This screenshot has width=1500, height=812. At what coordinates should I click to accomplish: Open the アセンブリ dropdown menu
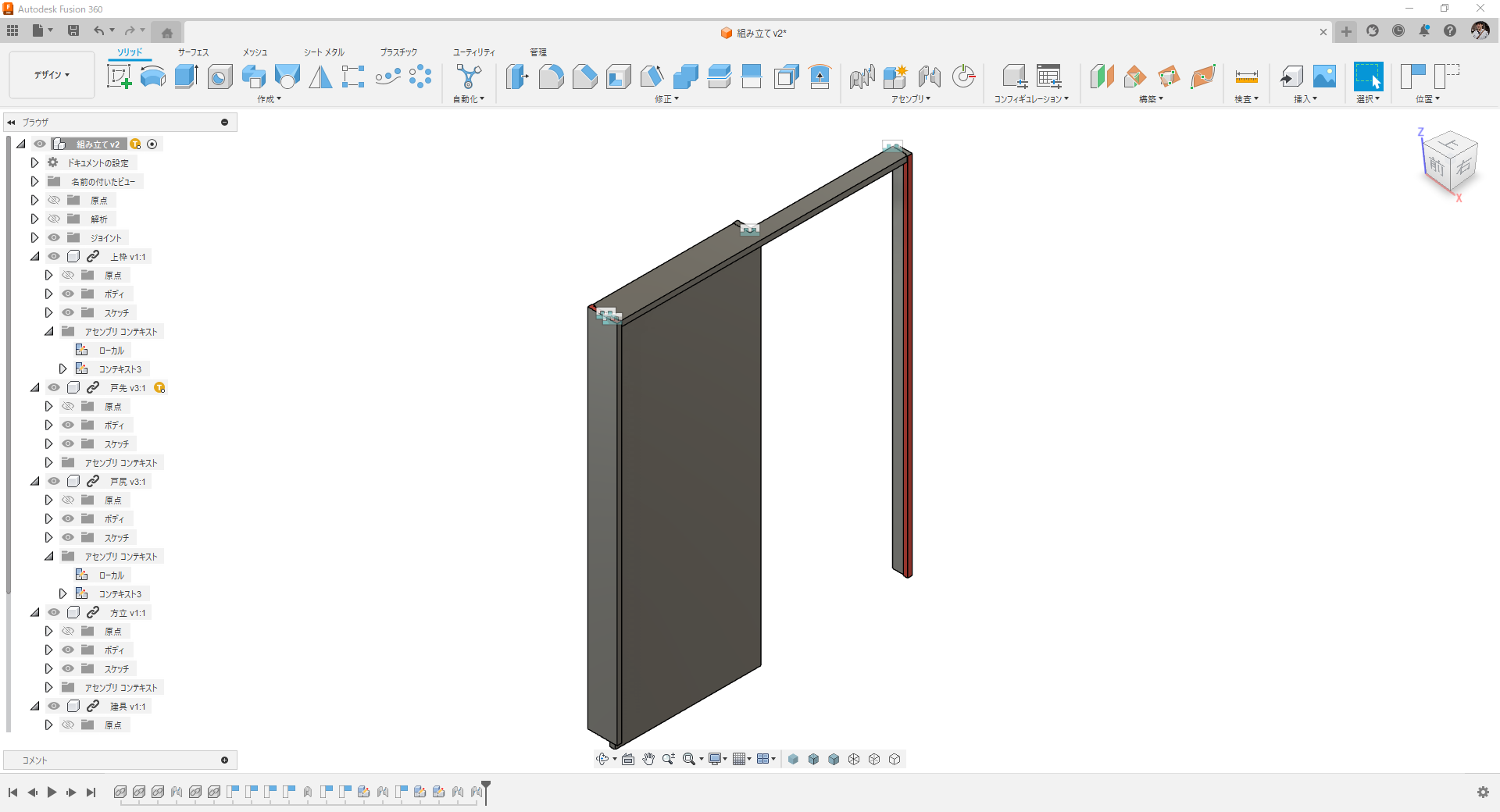tap(911, 99)
